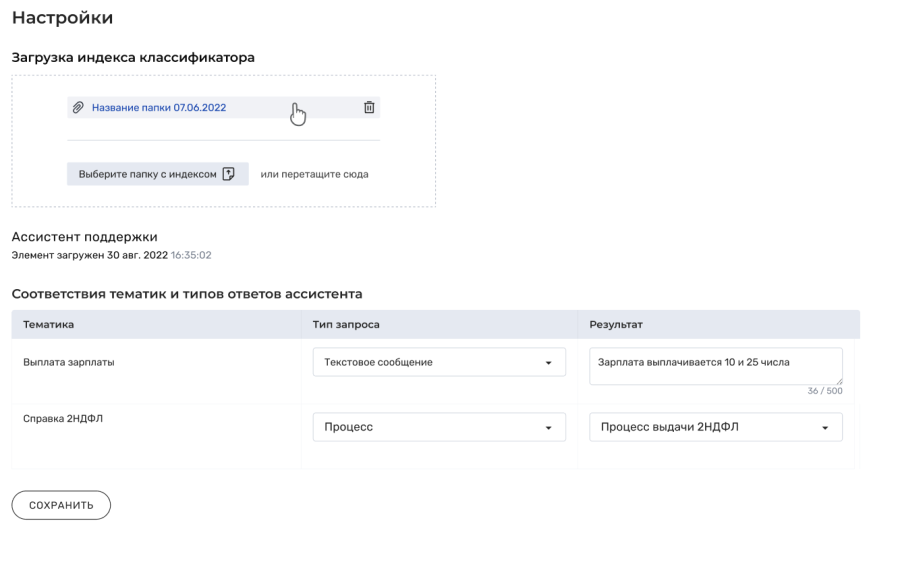The width and height of the screenshot is (900, 562).
Task: Click the text area resize handle corner
Action: [x=839, y=381]
